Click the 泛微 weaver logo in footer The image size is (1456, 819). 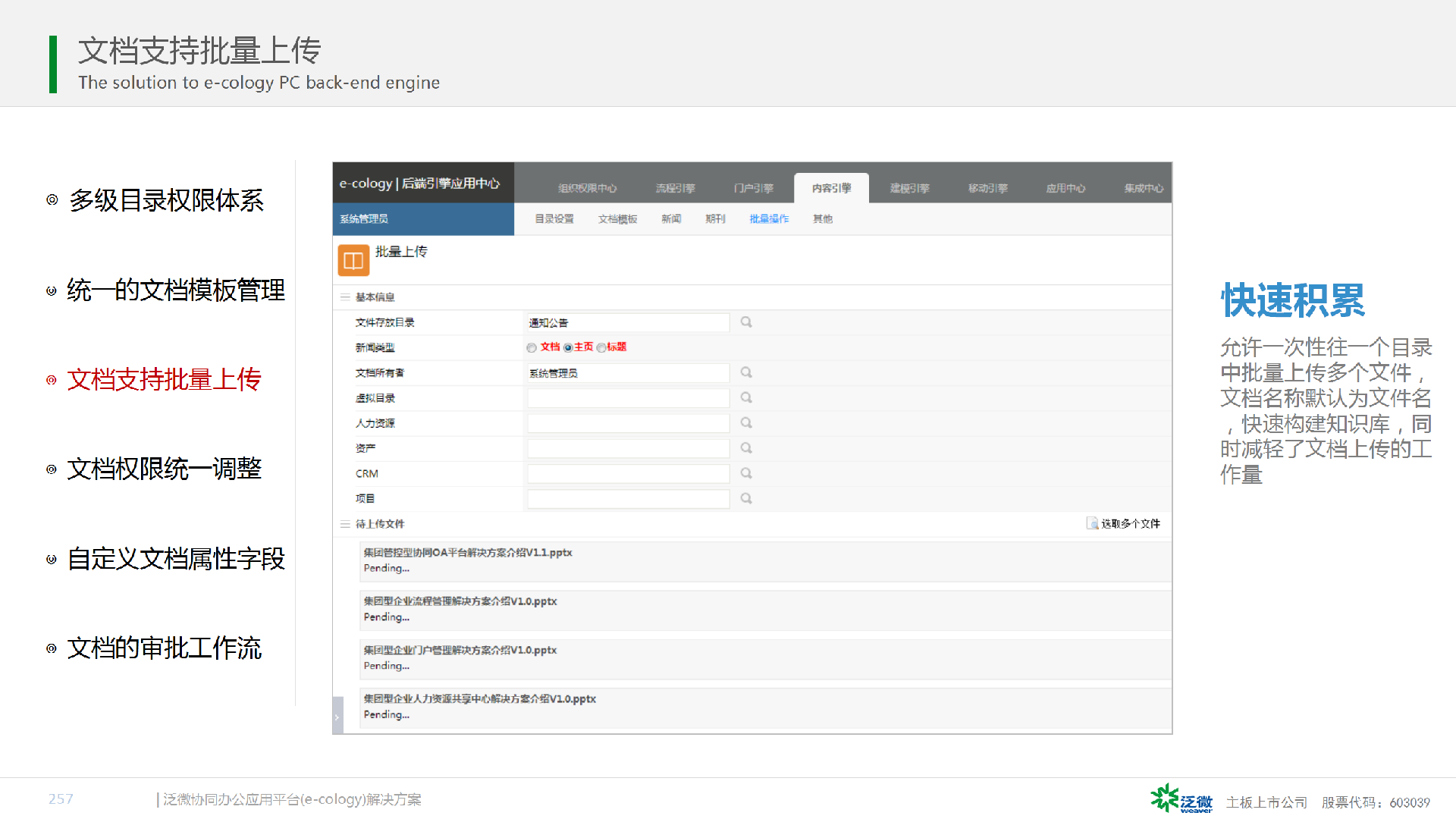pos(1181,799)
